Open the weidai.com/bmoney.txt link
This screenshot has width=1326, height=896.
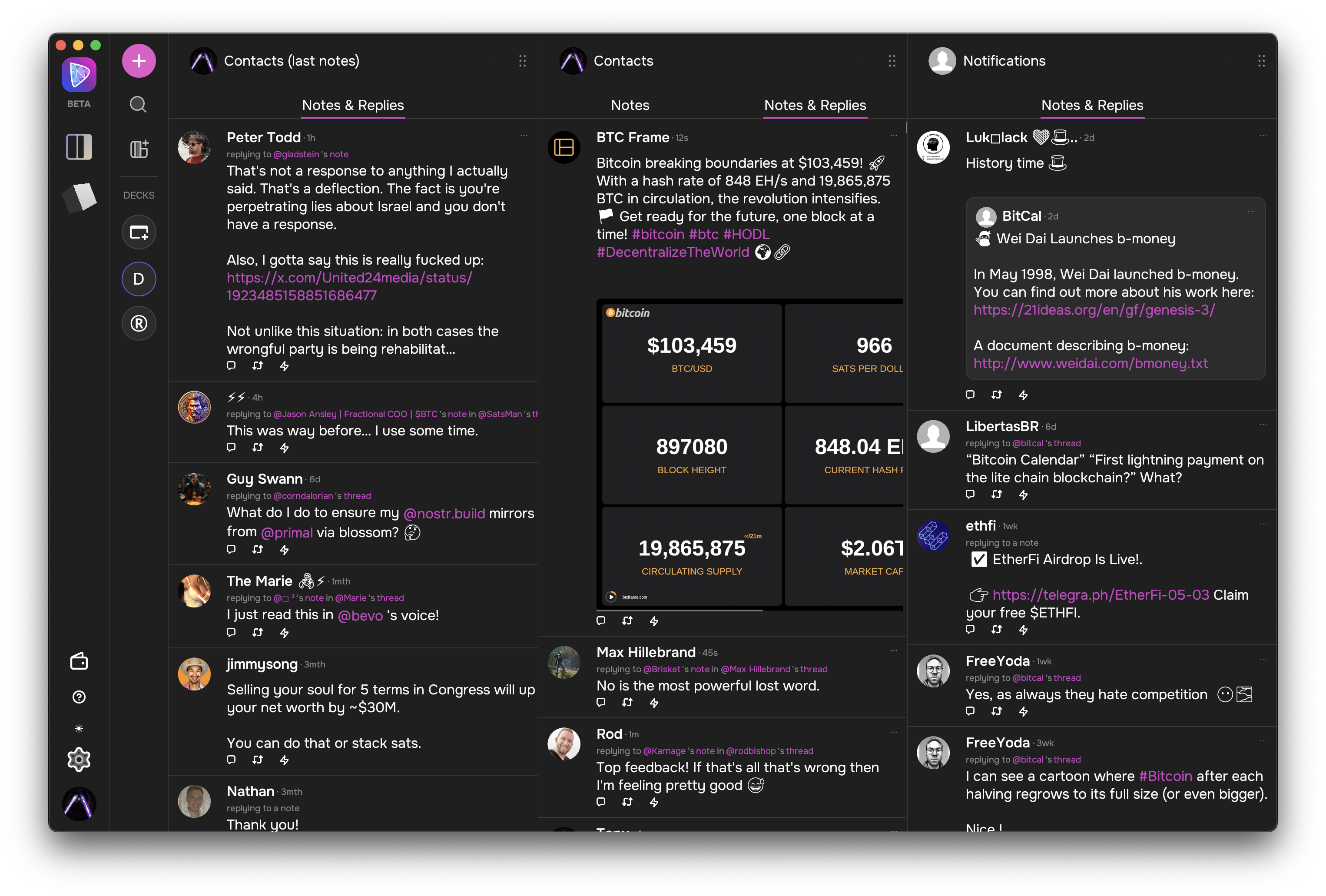(1090, 363)
